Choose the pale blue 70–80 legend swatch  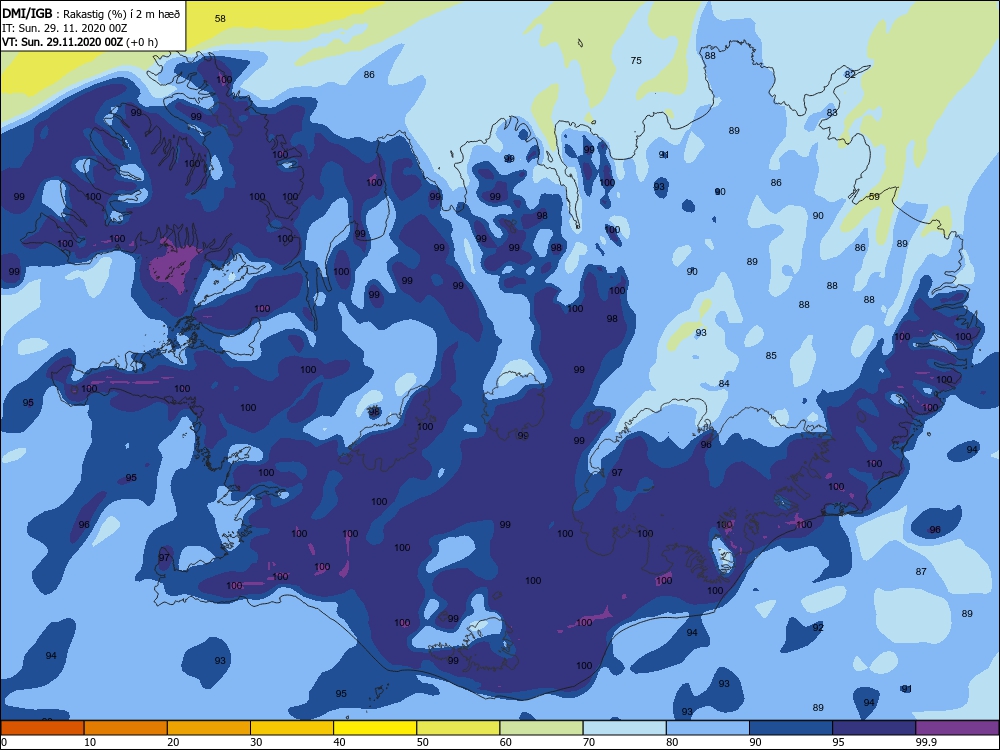click(x=624, y=728)
